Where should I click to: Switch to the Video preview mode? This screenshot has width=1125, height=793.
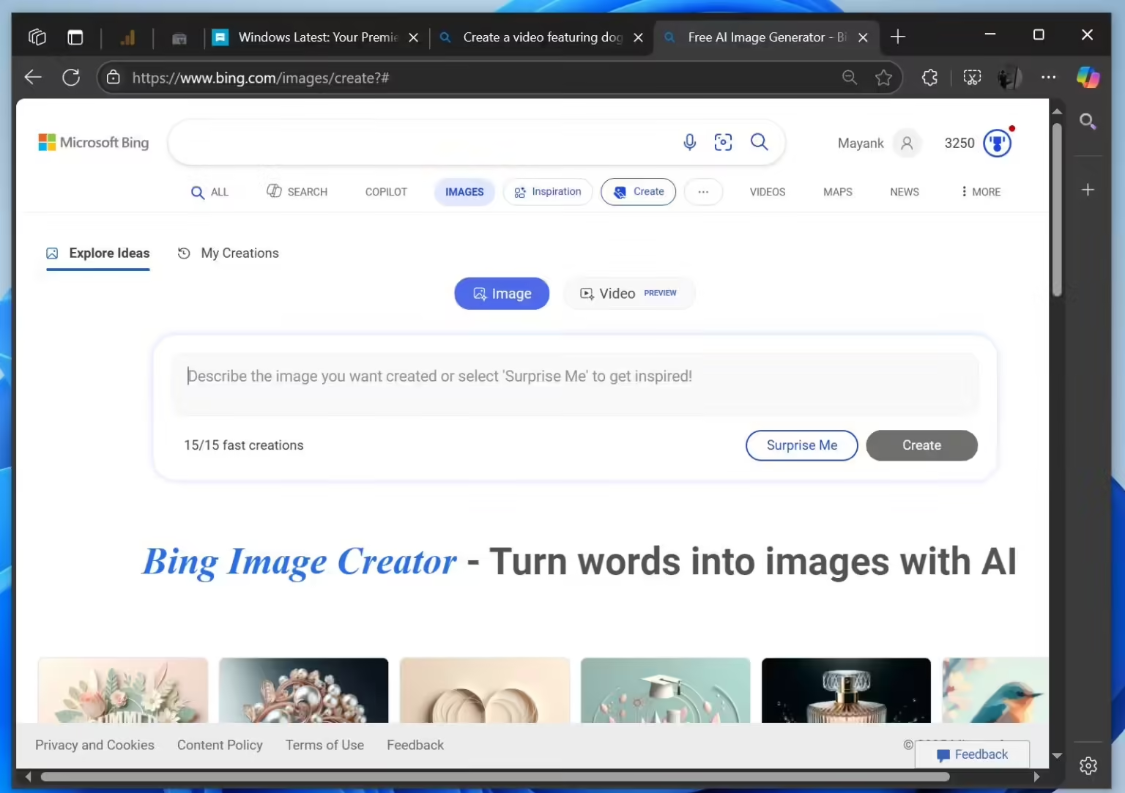point(628,293)
